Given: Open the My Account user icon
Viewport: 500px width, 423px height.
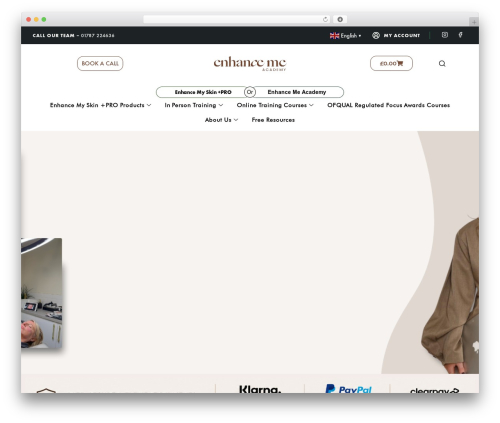Looking at the screenshot, I should click(x=376, y=35).
